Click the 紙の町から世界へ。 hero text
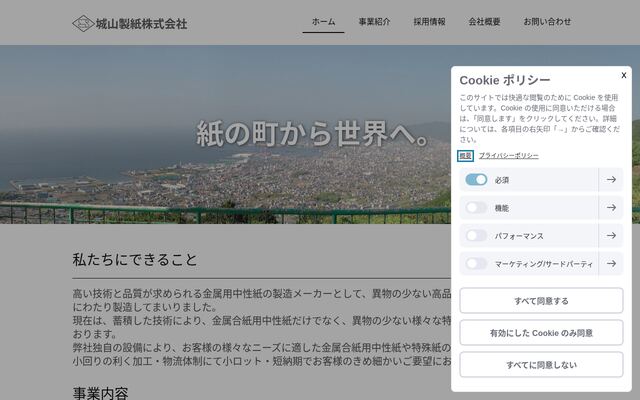640x400 pixels. tap(313, 133)
